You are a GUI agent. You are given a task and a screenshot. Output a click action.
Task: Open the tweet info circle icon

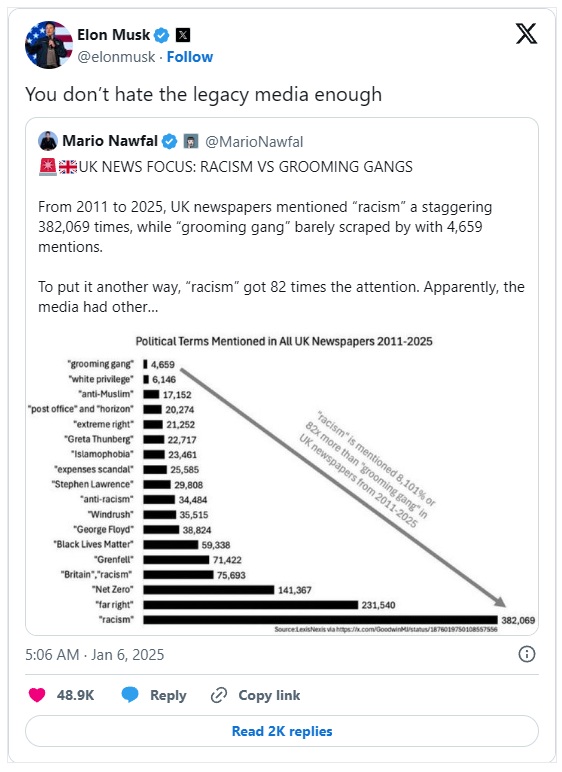click(x=527, y=654)
